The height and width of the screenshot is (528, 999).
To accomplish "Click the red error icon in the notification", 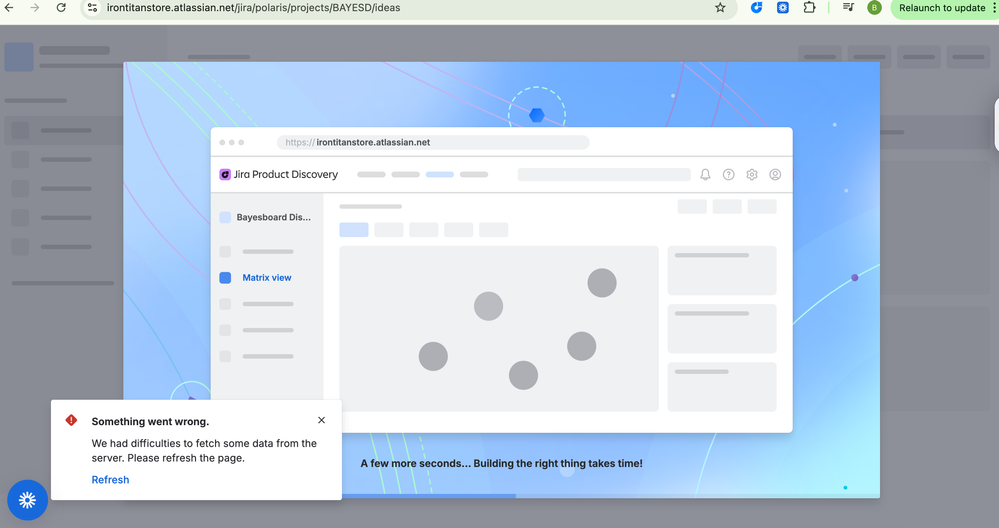I will point(71,420).
